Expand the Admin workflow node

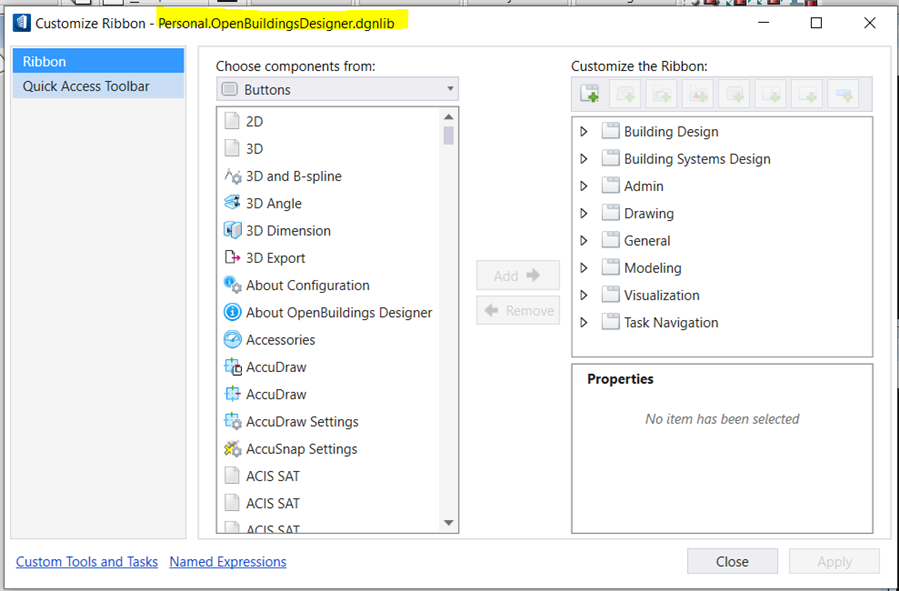(584, 186)
